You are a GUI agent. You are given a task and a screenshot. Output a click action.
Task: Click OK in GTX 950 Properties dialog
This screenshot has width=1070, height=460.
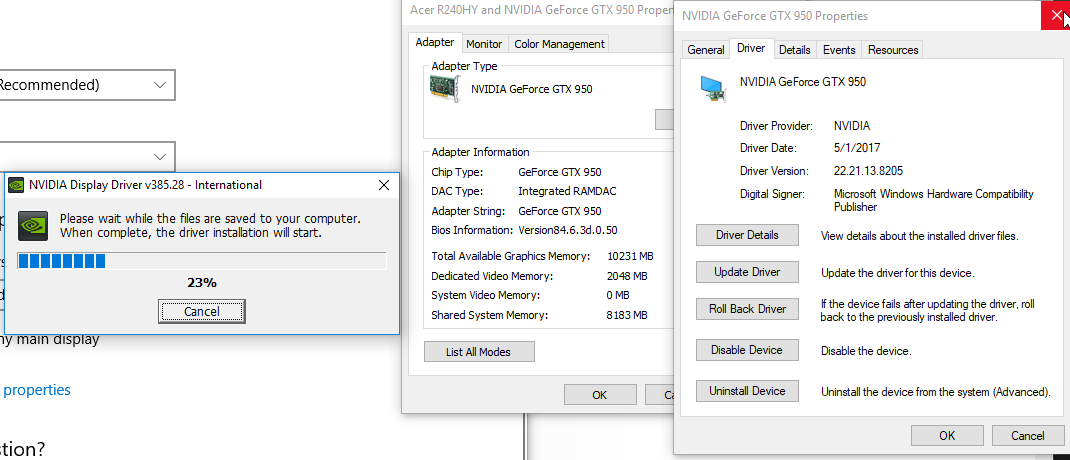tap(947, 435)
